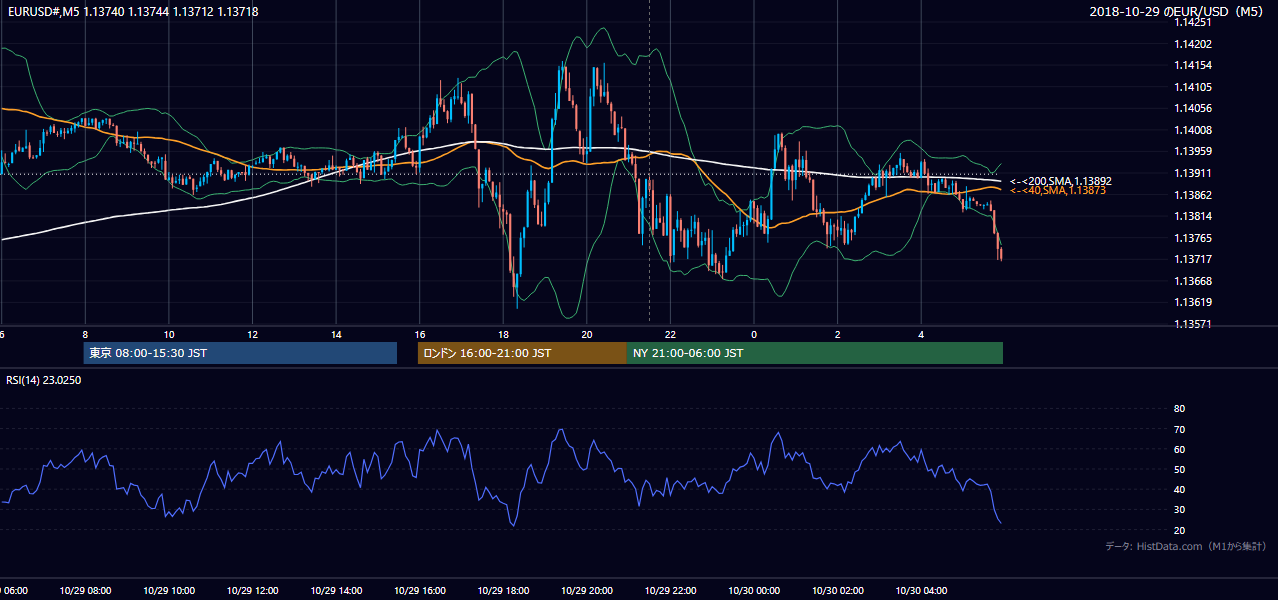The height and width of the screenshot is (600, 1278).
Task: Click RSI scale value 70
Action: point(1179,429)
